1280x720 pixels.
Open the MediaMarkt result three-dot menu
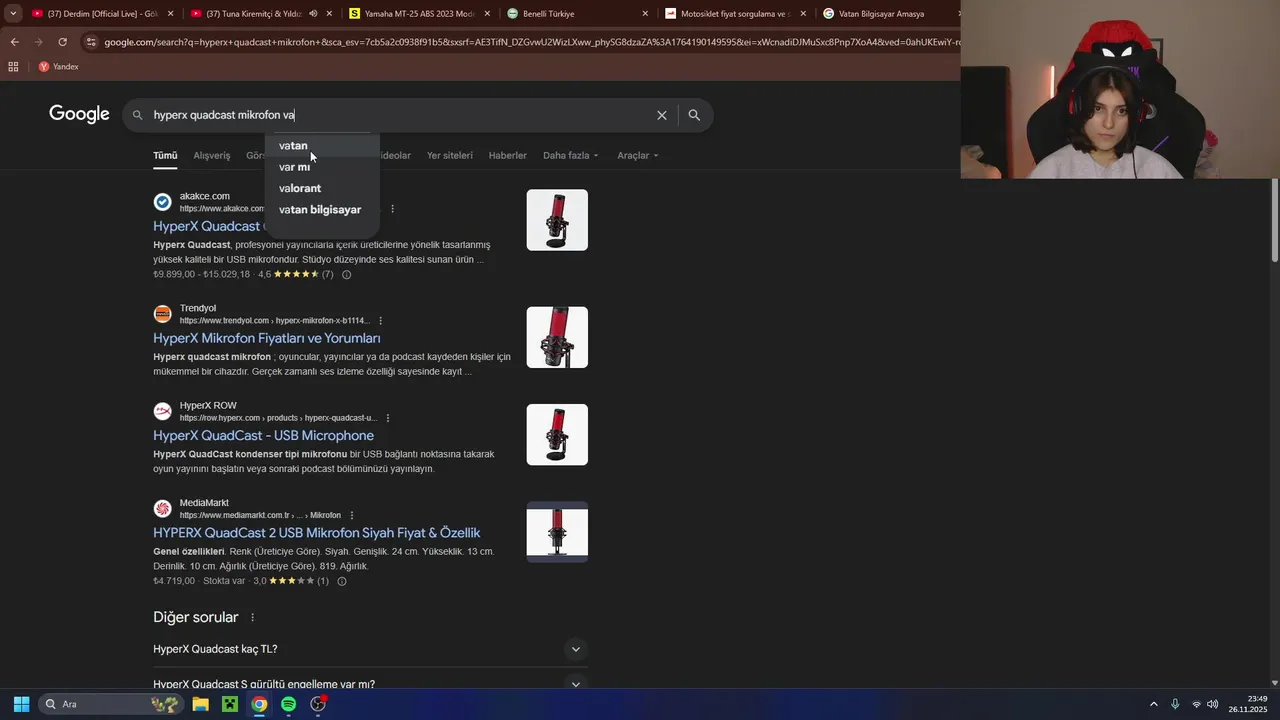pyautogui.click(x=352, y=515)
